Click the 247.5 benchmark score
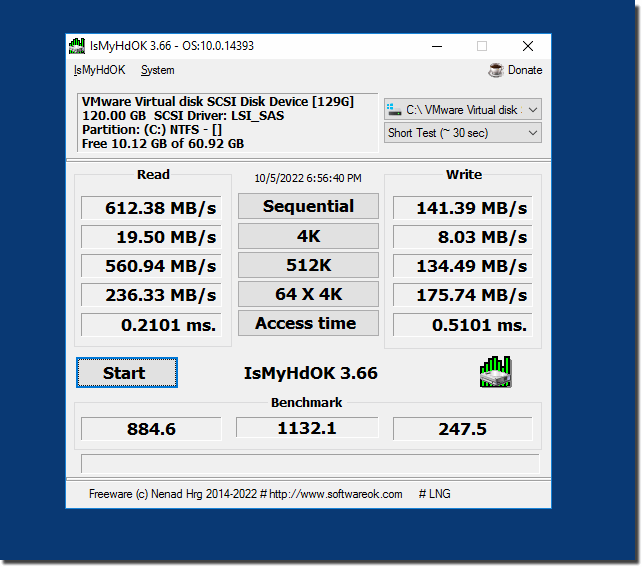Image resolution: width=642 pixels, height=567 pixels. 463,429
